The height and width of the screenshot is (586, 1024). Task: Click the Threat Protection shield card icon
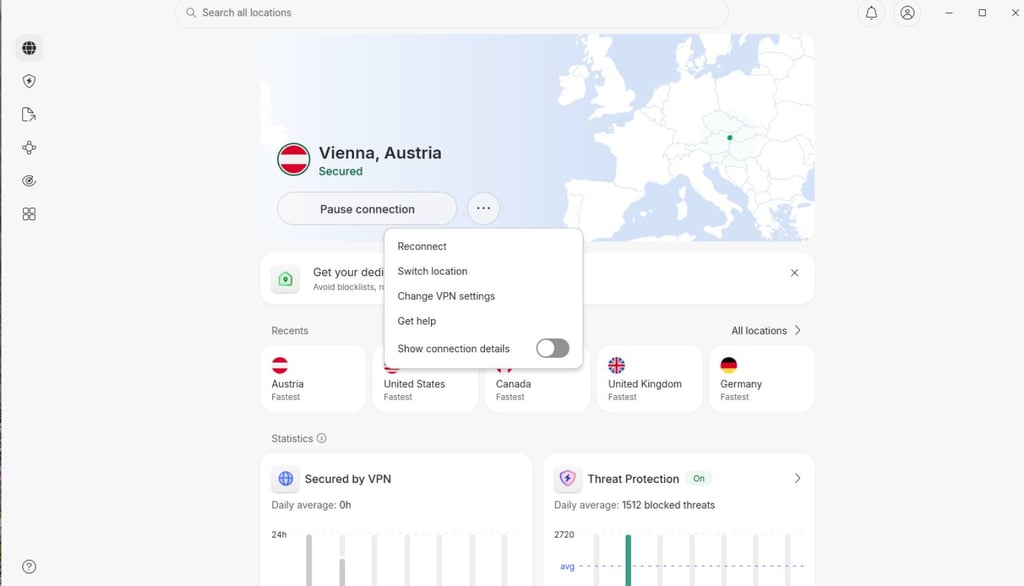tap(568, 479)
